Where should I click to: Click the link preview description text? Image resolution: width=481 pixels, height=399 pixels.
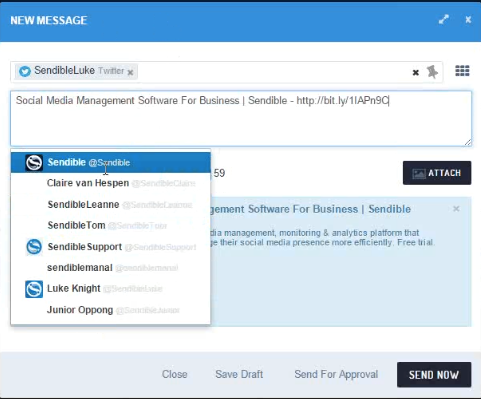(x=322, y=237)
